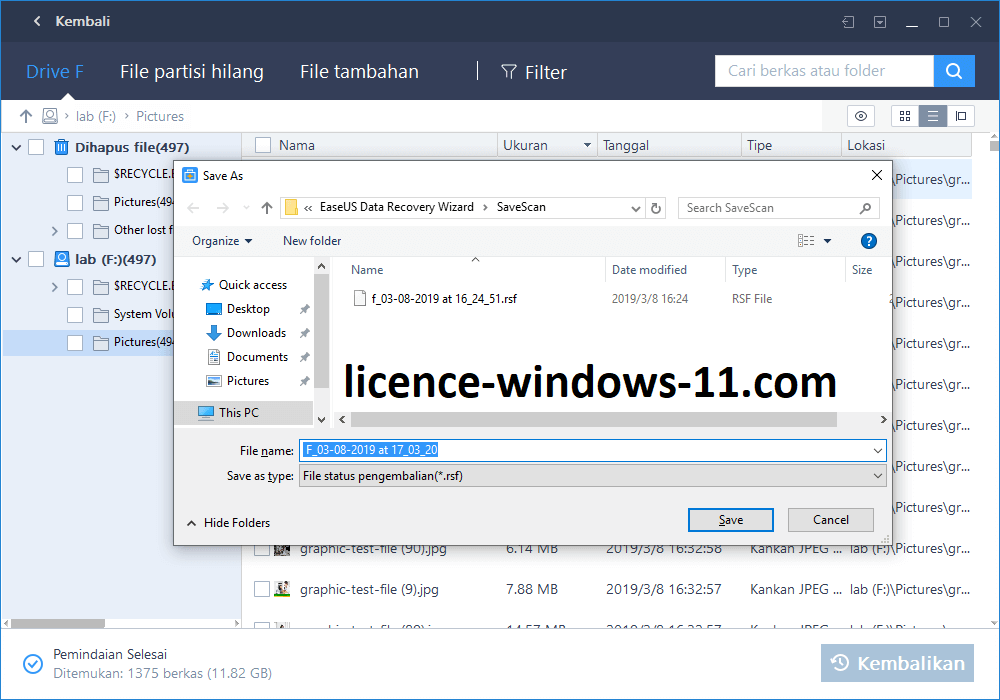Screen dimensions: 1000x700
Task: Click the Kembali back arrow
Action: [37, 21]
